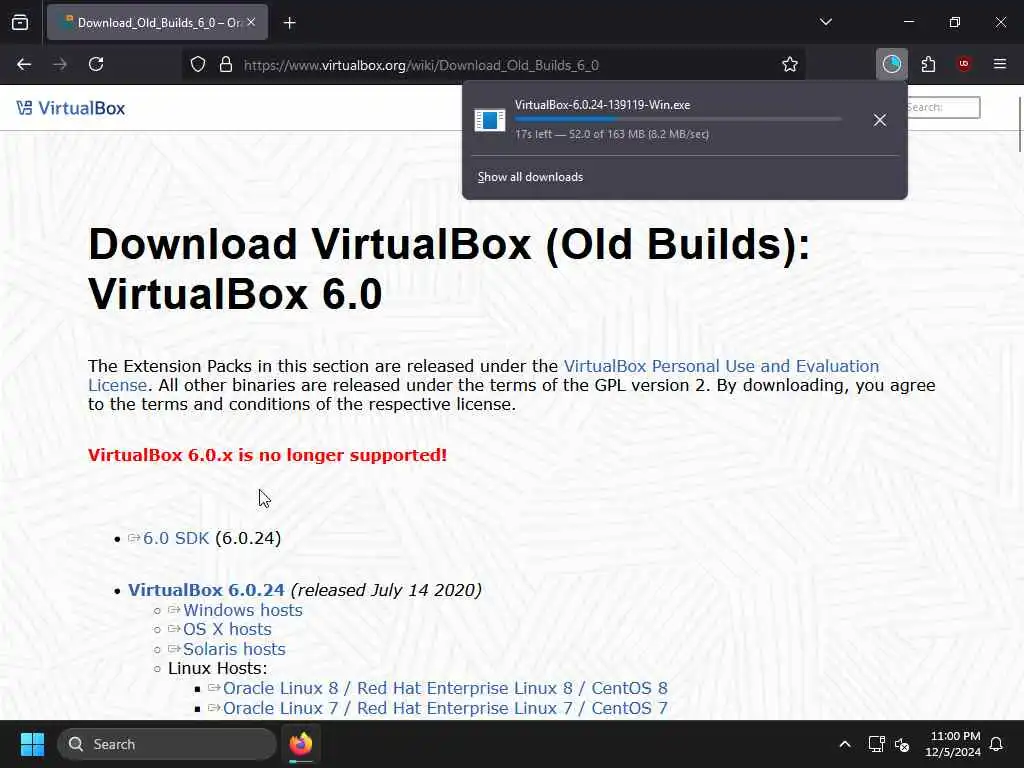The image size is (1024, 768).
Task: View site security padlock info
Action: tap(226, 64)
